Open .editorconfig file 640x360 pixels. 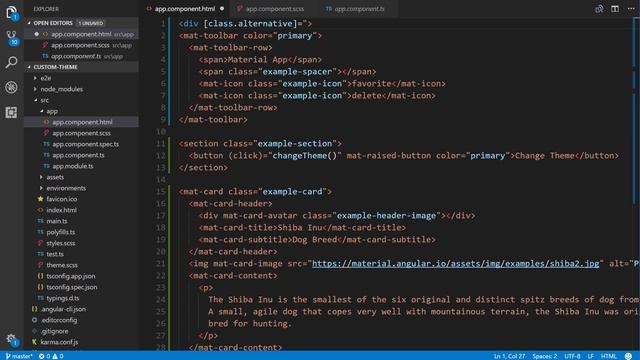click(x=81, y=320)
